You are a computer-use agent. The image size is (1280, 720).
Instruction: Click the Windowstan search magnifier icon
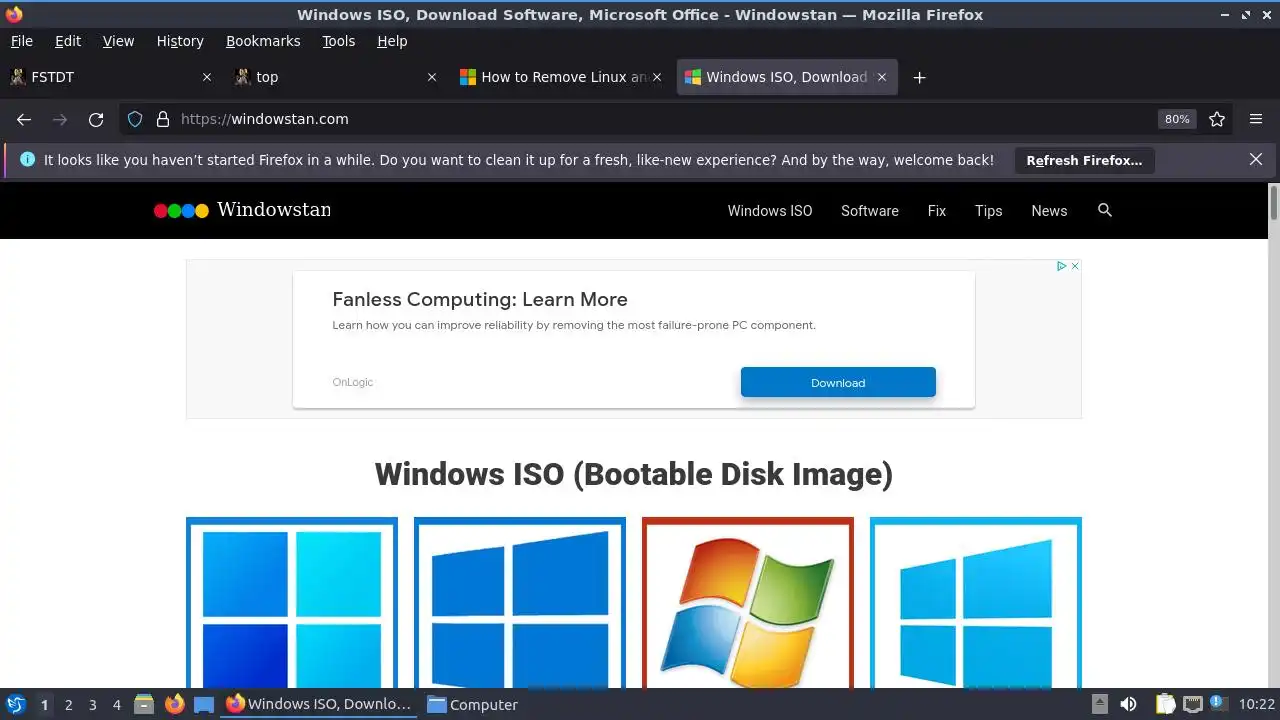click(1105, 210)
